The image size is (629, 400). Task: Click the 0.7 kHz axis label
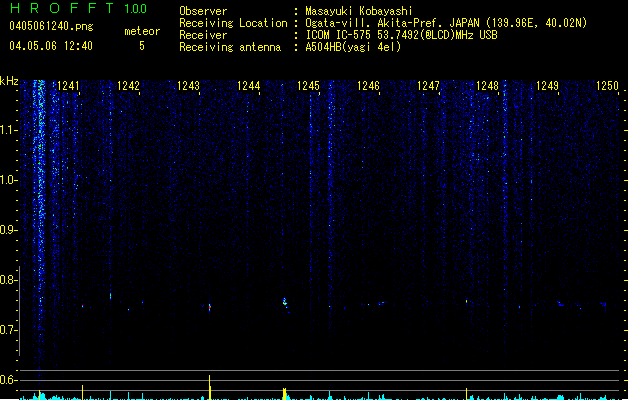point(9,330)
